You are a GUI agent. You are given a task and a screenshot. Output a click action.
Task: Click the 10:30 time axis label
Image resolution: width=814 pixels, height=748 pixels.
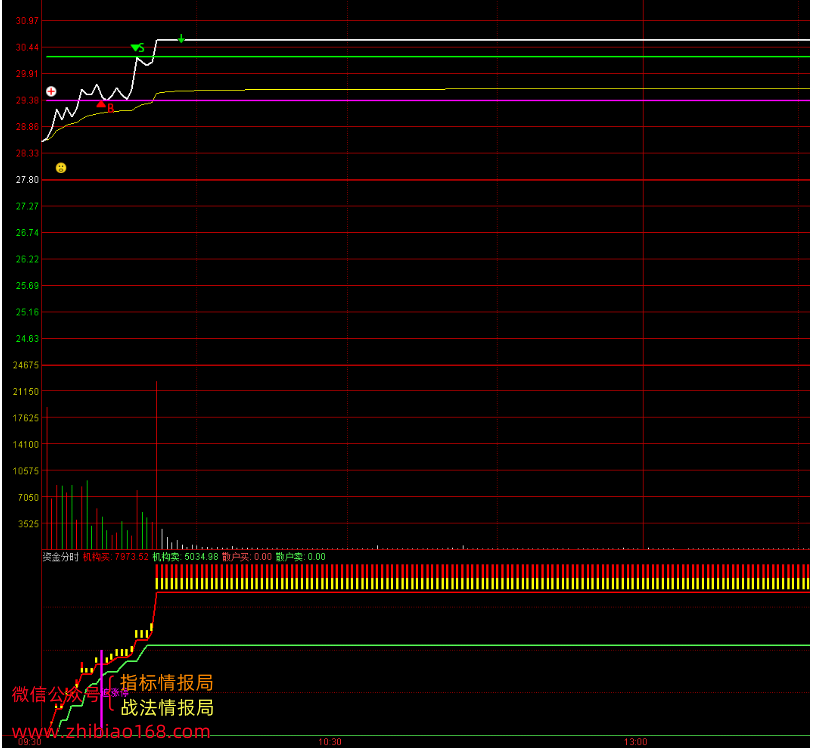[x=330, y=742]
